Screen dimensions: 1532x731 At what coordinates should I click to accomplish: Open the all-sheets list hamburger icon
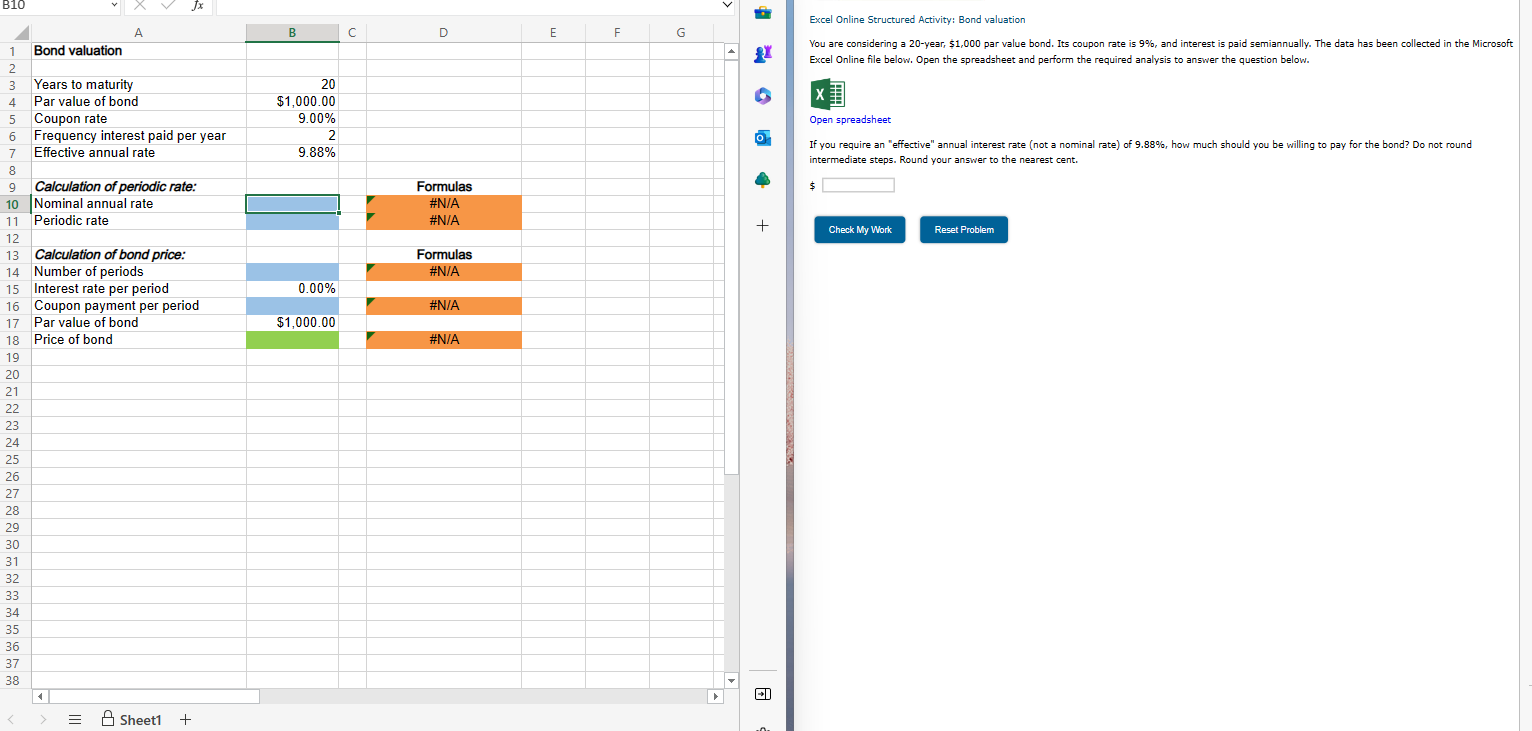coord(74,720)
